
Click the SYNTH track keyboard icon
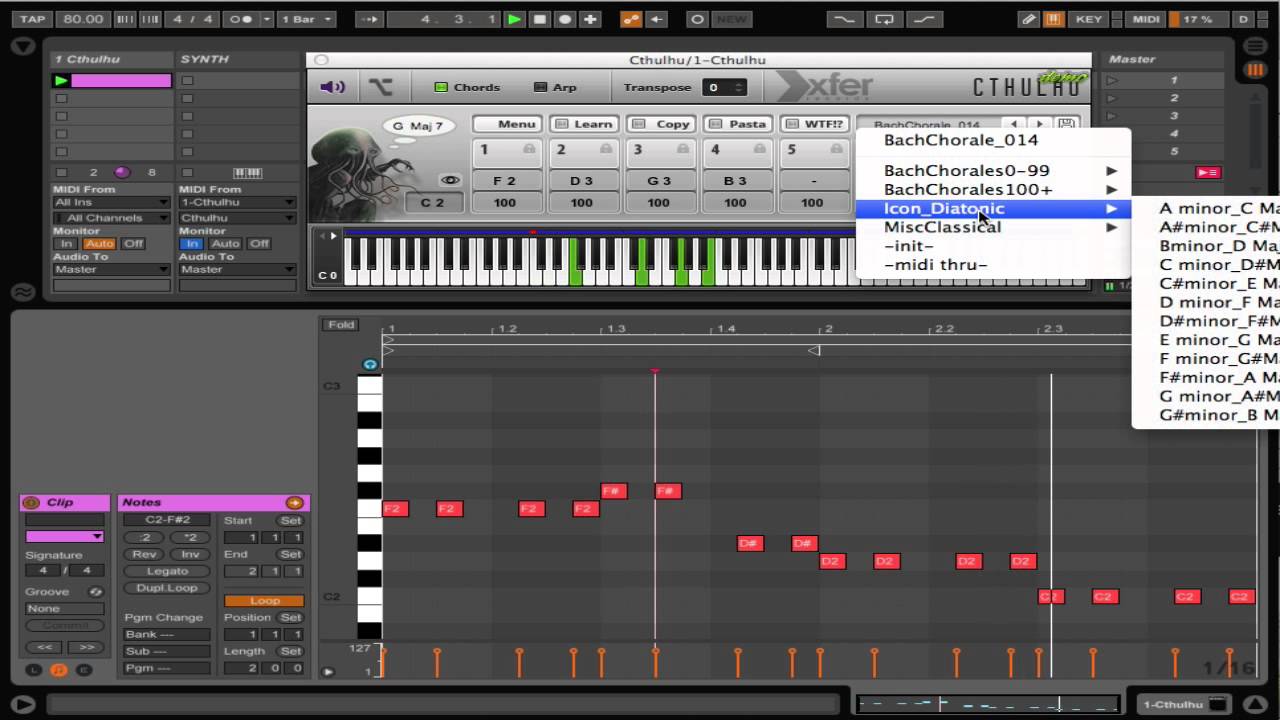pos(246,172)
